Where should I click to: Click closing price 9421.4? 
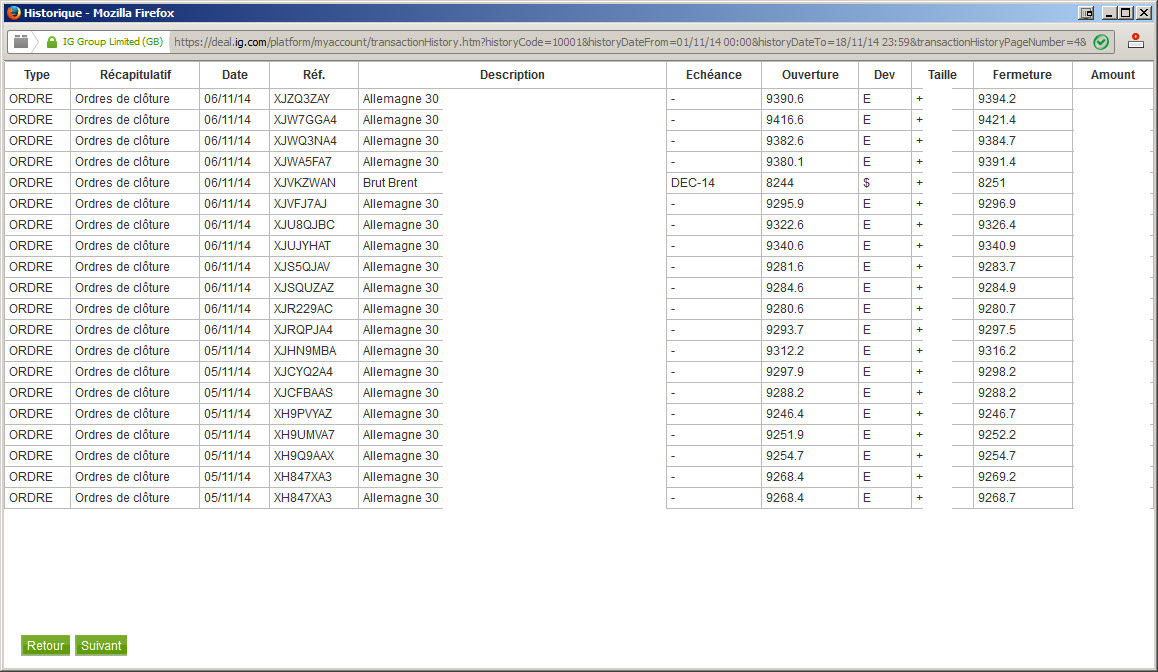[x=997, y=120]
